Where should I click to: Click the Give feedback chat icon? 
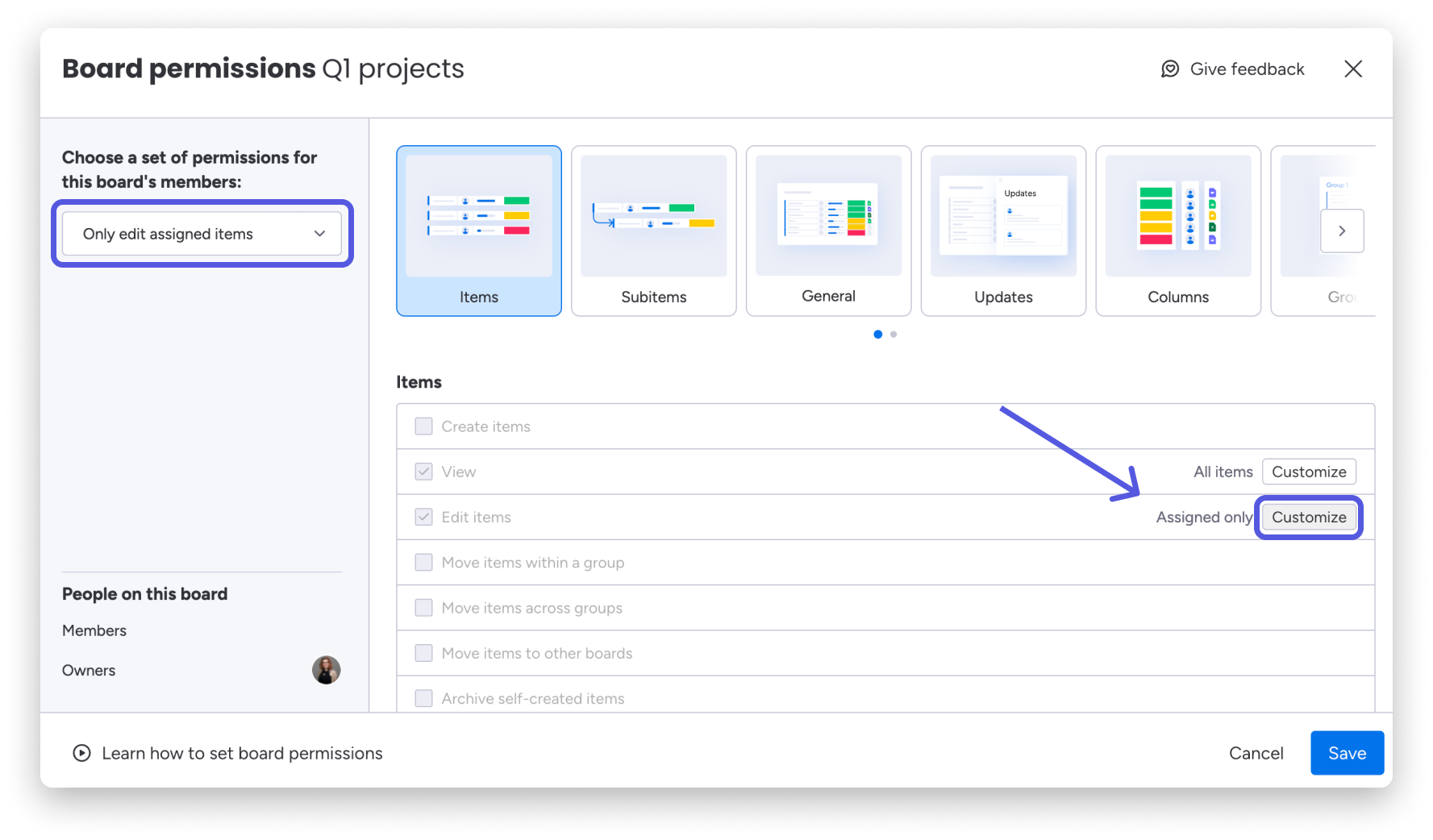tap(1169, 69)
